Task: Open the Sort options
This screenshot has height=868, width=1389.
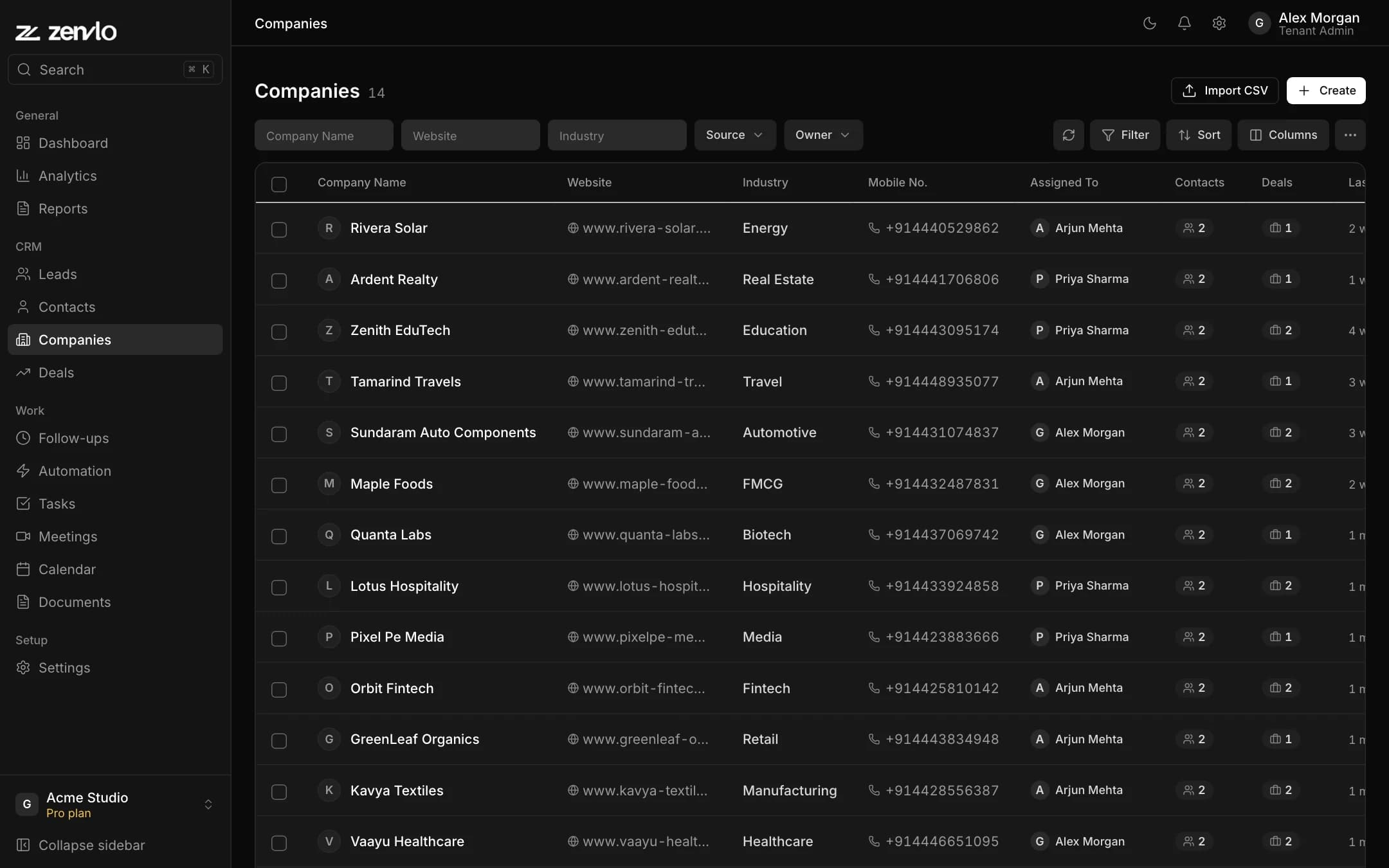Action: click(x=1199, y=135)
